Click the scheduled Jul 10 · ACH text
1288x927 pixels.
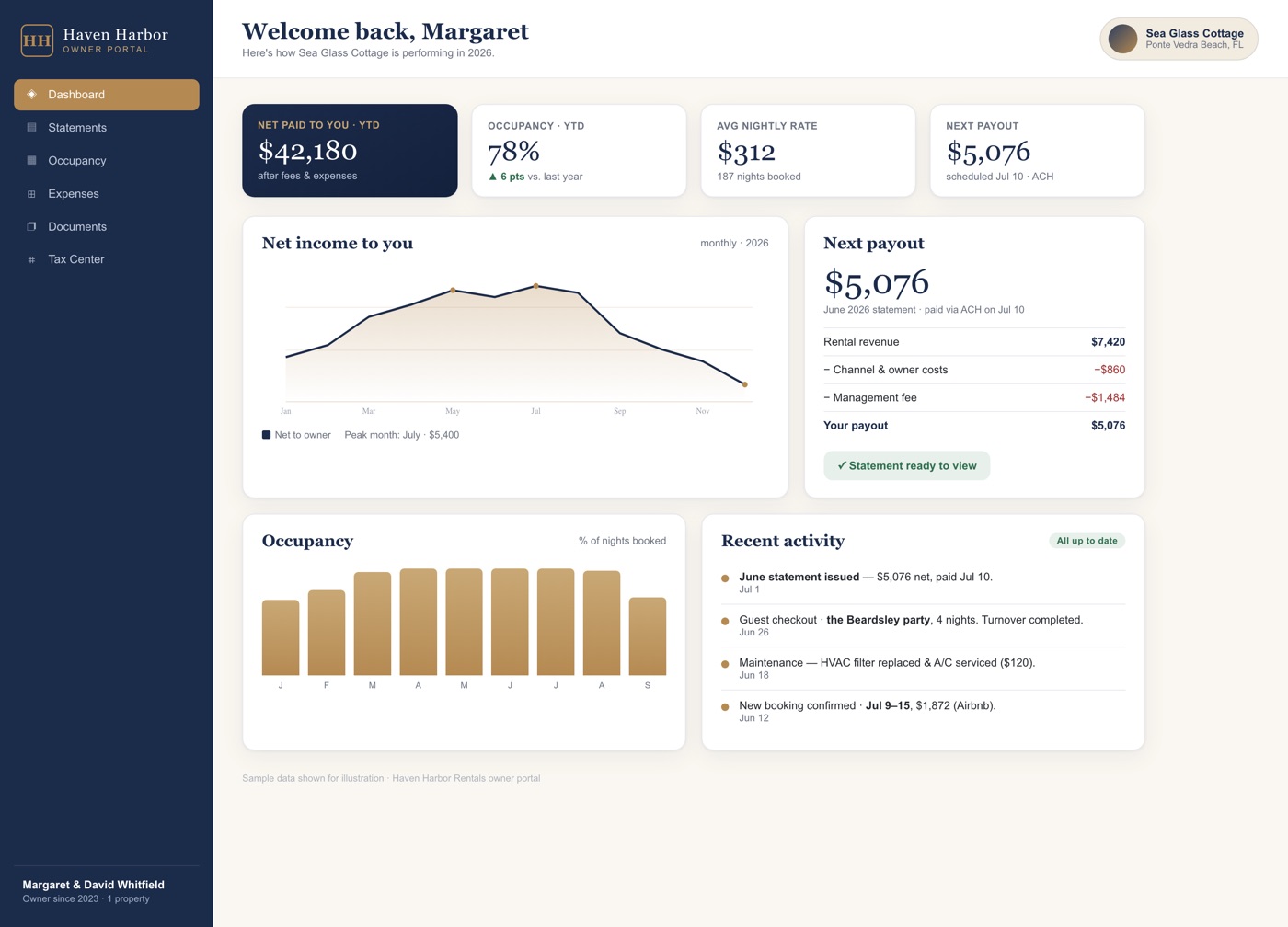point(1000,177)
